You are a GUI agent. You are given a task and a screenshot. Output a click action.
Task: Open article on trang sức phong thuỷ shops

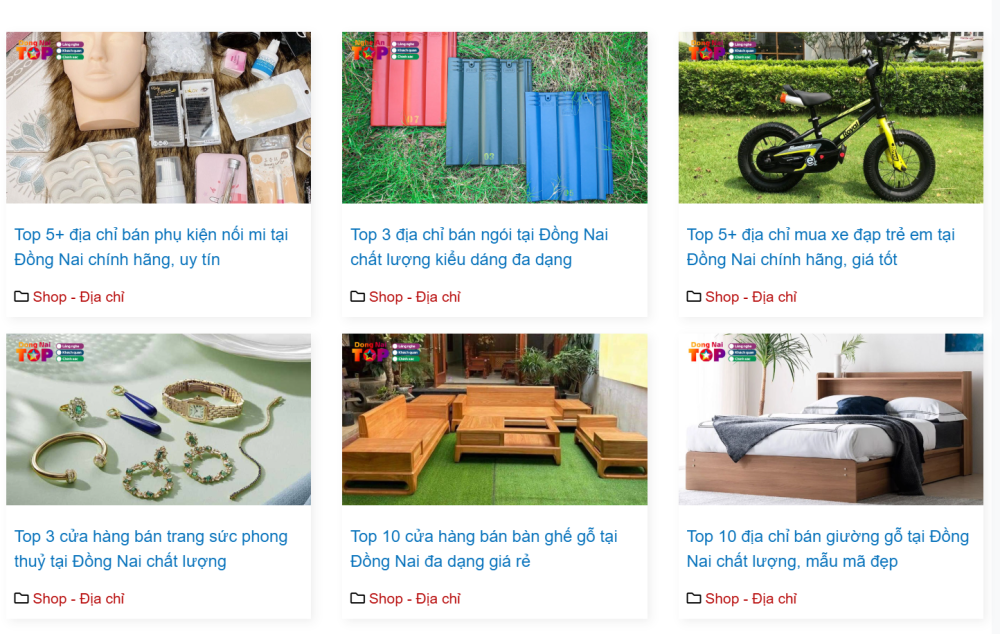151,549
